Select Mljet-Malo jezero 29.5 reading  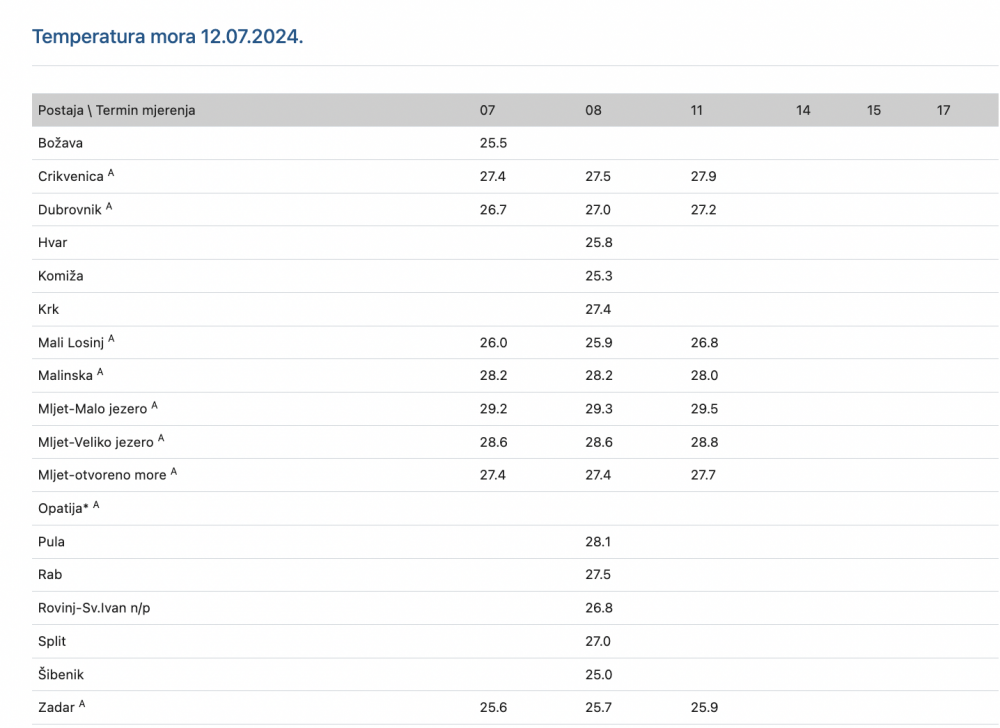tap(704, 409)
